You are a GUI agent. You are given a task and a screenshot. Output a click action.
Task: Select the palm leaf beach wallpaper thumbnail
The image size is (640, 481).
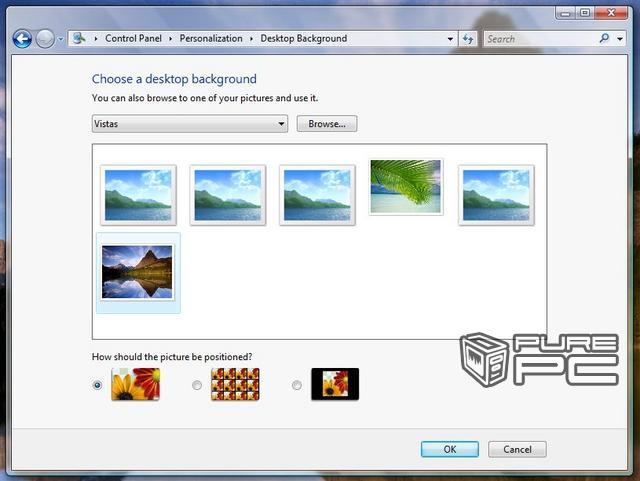pos(406,187)
